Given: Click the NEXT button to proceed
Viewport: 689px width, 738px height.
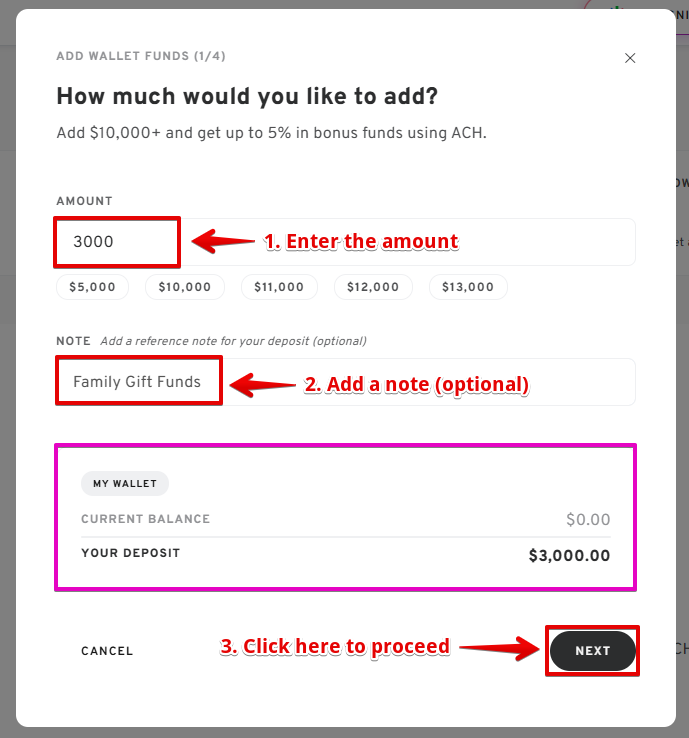Looking at the screenshot, I should pyautogui.click(x=592, y=651).
